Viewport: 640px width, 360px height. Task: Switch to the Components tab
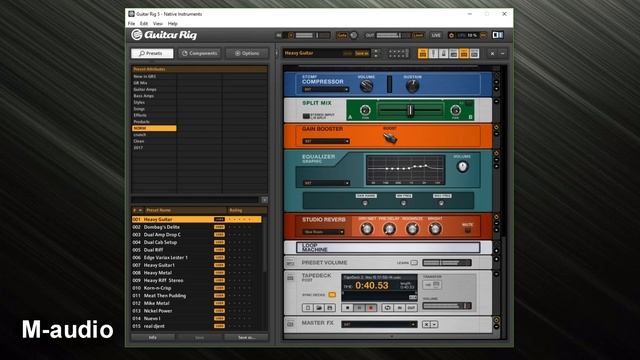point(200,53)
